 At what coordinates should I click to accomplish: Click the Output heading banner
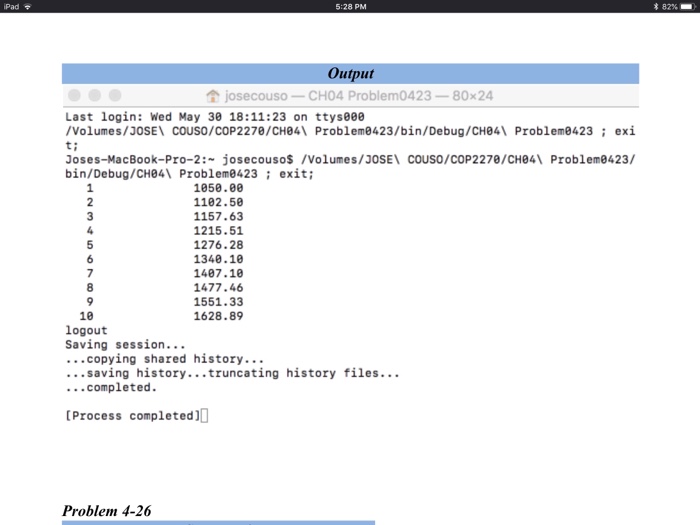pos(350,74)
